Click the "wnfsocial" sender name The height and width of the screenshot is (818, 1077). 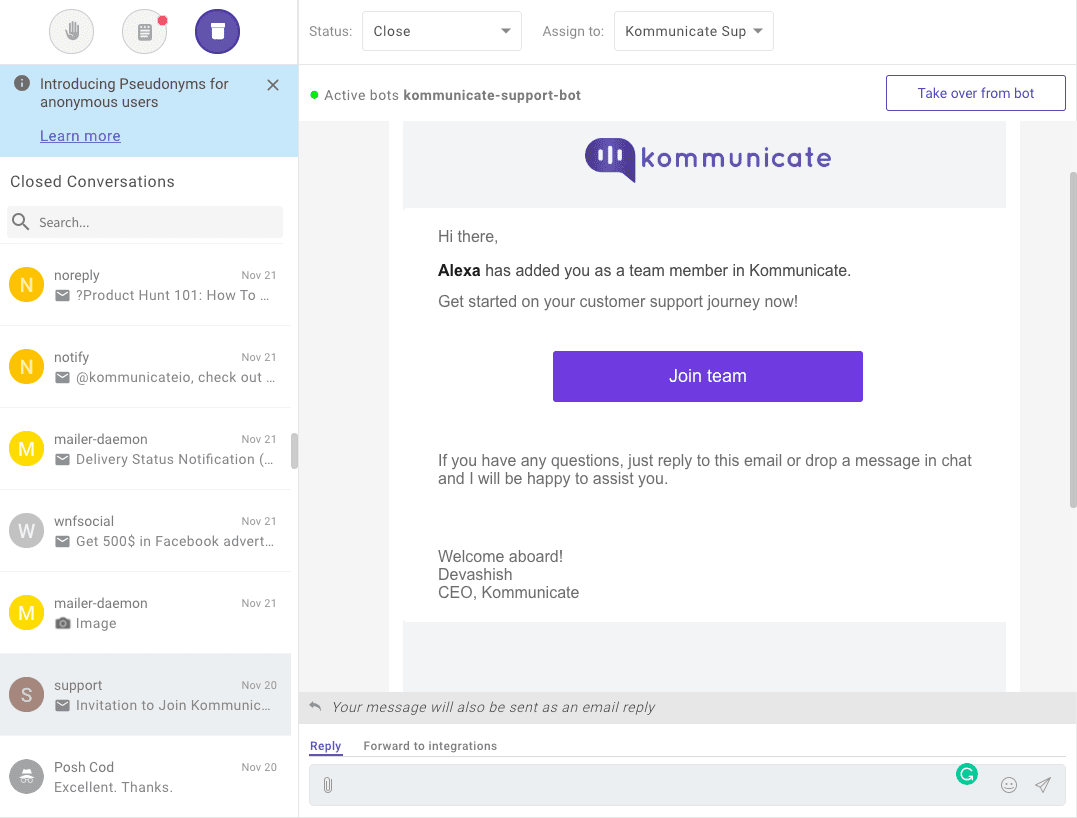(x=84, y=521)
